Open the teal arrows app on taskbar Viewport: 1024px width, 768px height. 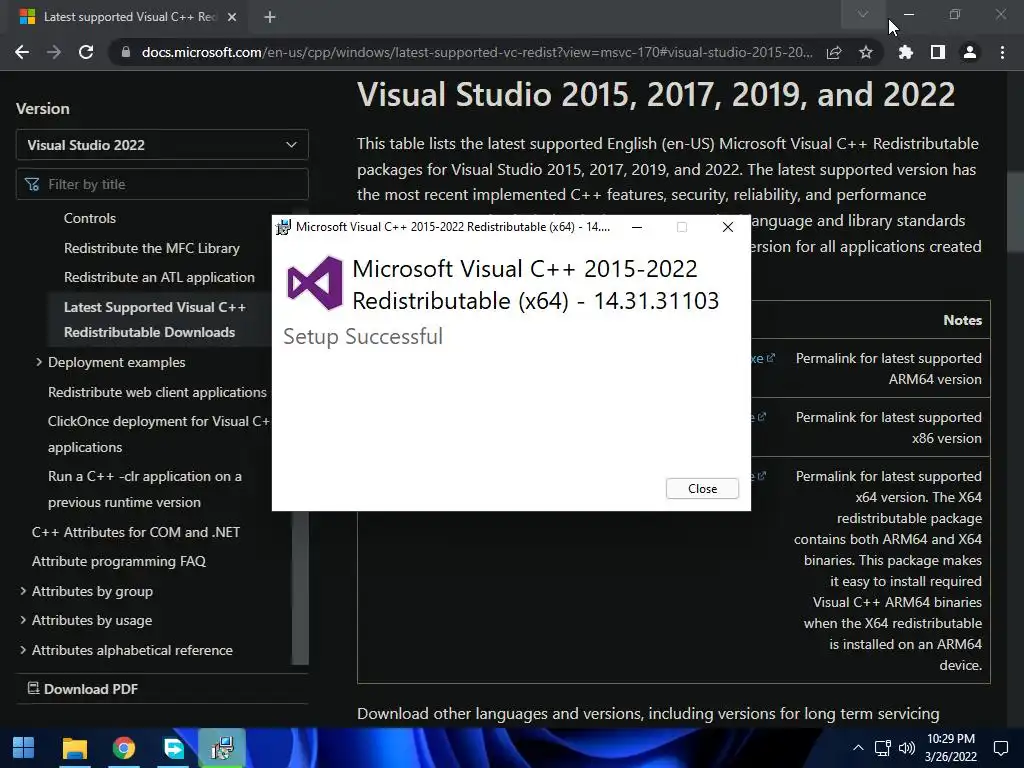[x=174, y=748]
